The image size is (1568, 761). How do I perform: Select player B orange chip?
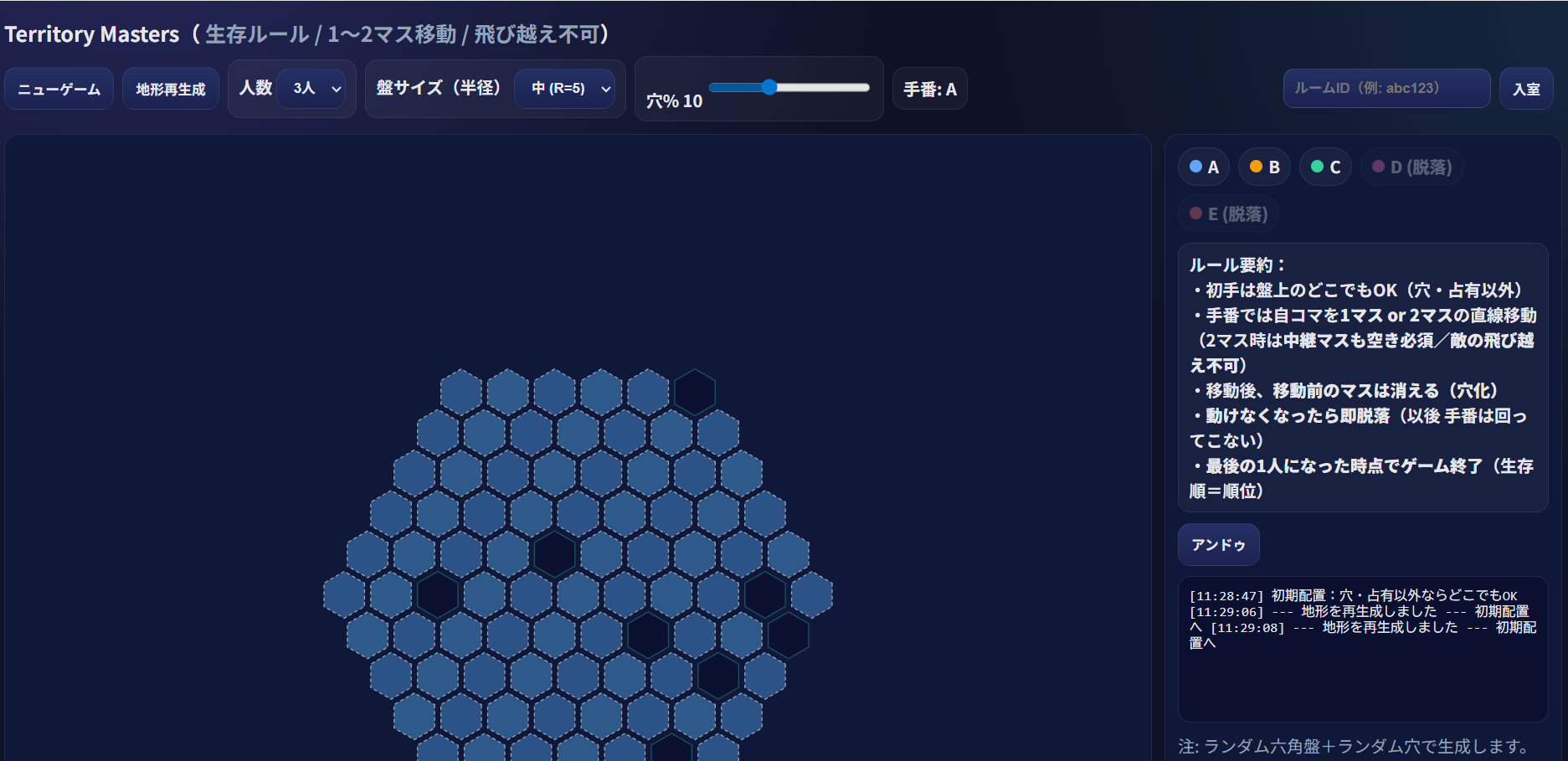pos(1264,167)
